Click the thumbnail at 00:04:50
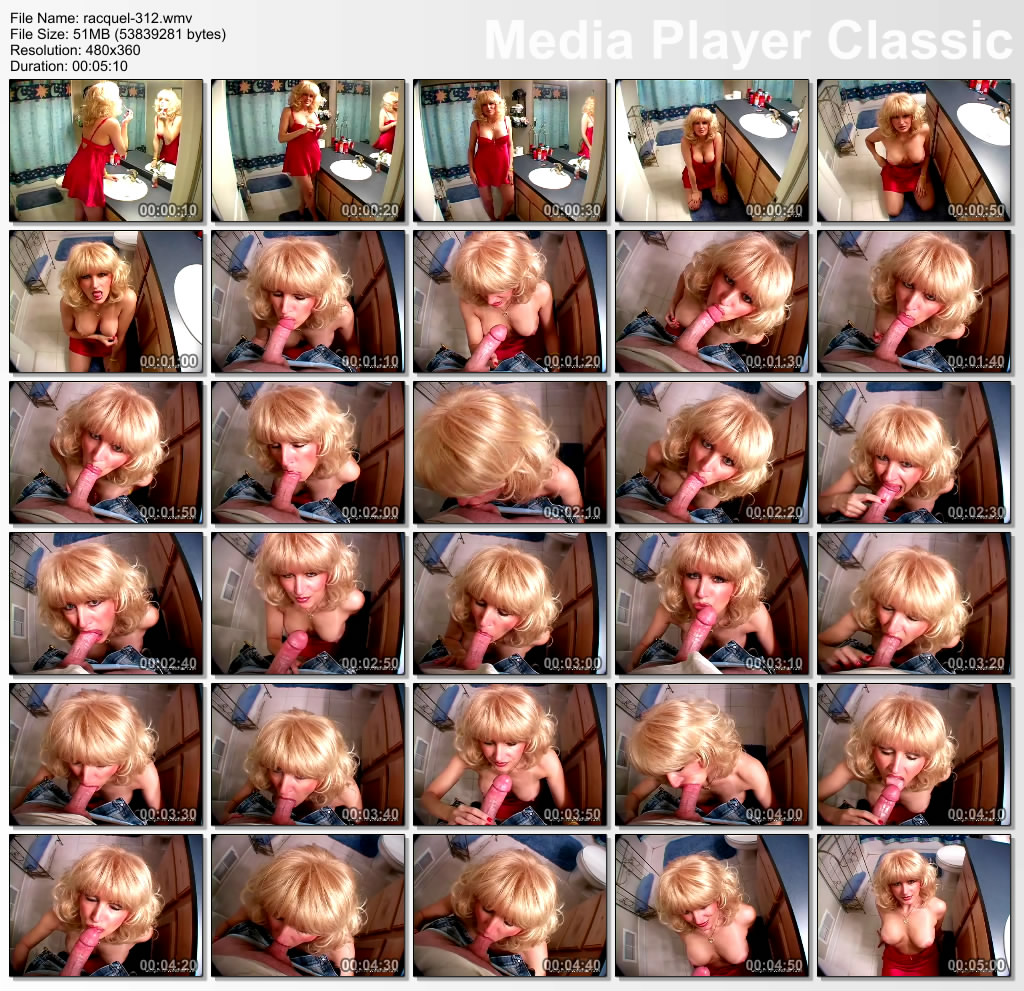The height and width of the screenshot is (991, 1024). point(712,906)
